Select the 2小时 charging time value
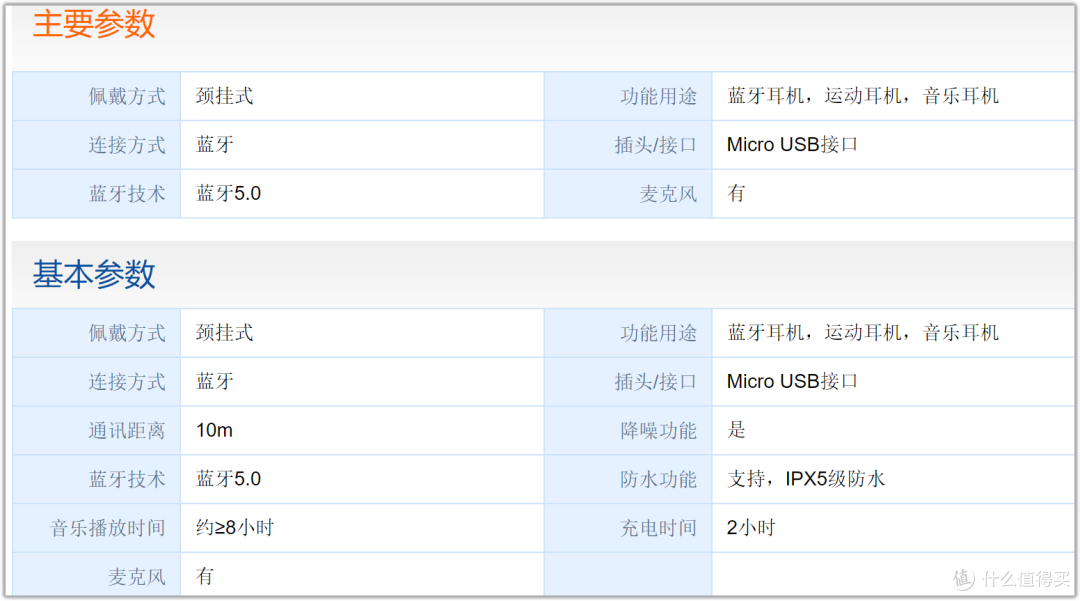The height and width of the screenshot is (601, 1080). pos(751,527)
